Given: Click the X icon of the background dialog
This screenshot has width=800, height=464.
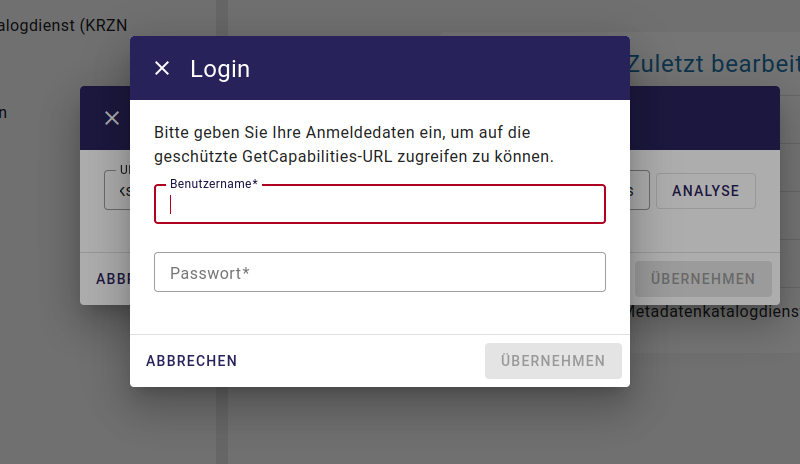Looking at the screenshot, I should coord(112,118).
